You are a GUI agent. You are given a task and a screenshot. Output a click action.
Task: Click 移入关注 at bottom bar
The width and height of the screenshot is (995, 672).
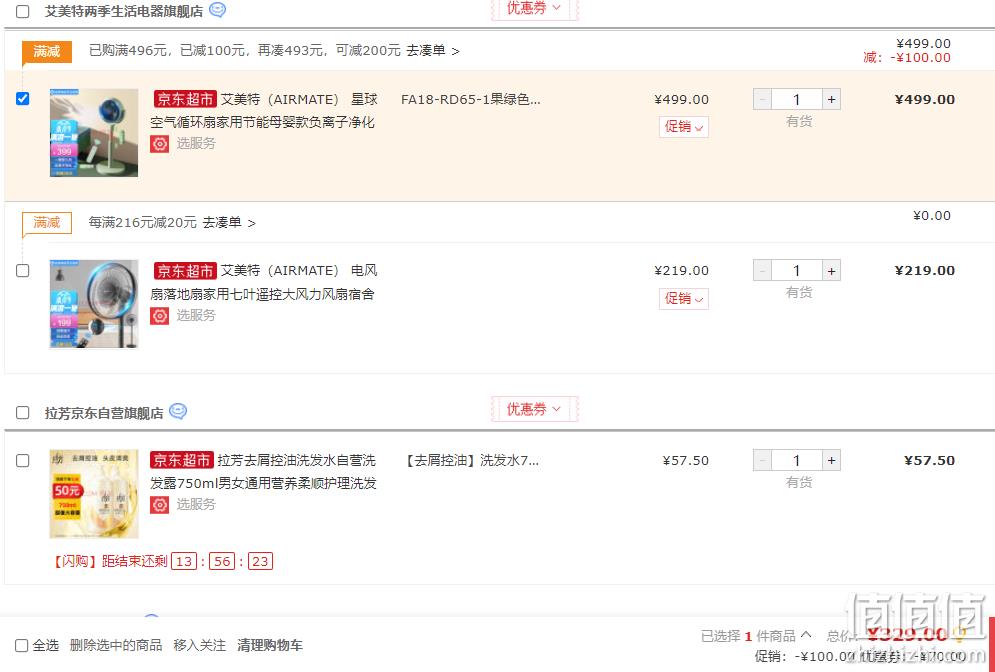(199, 645)
